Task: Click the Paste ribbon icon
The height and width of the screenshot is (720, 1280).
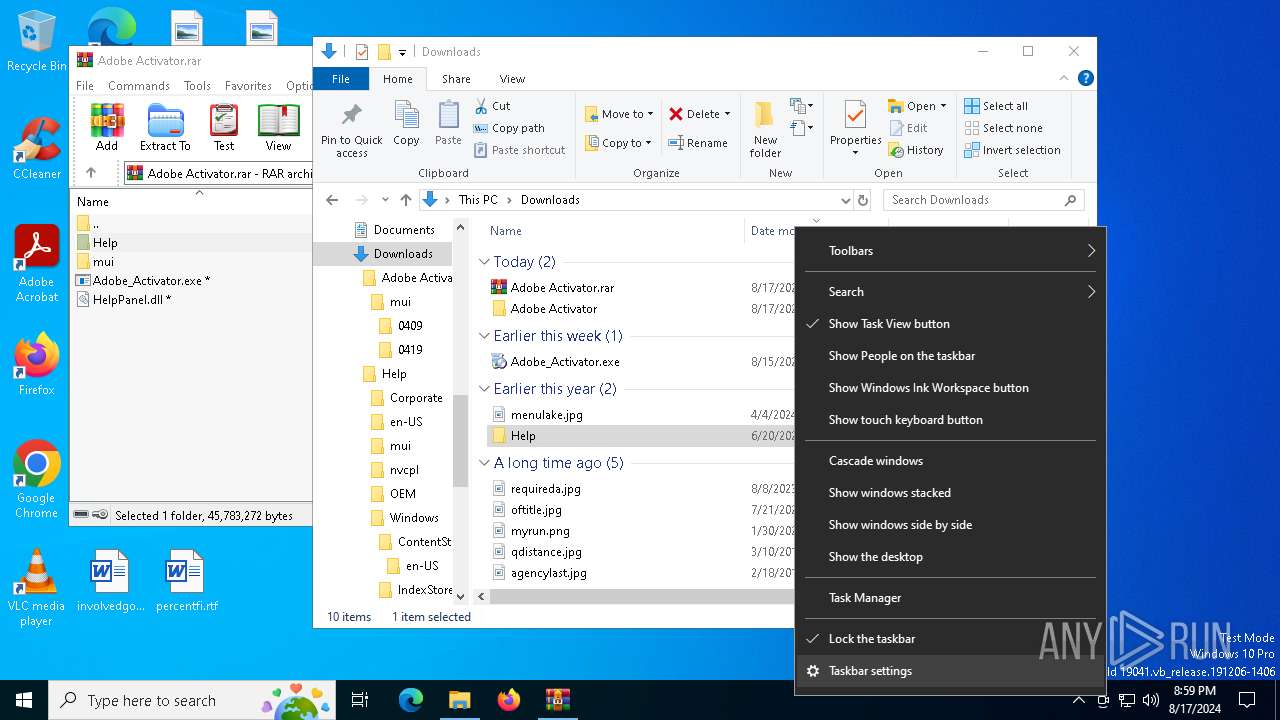Action: click(448, 124)
